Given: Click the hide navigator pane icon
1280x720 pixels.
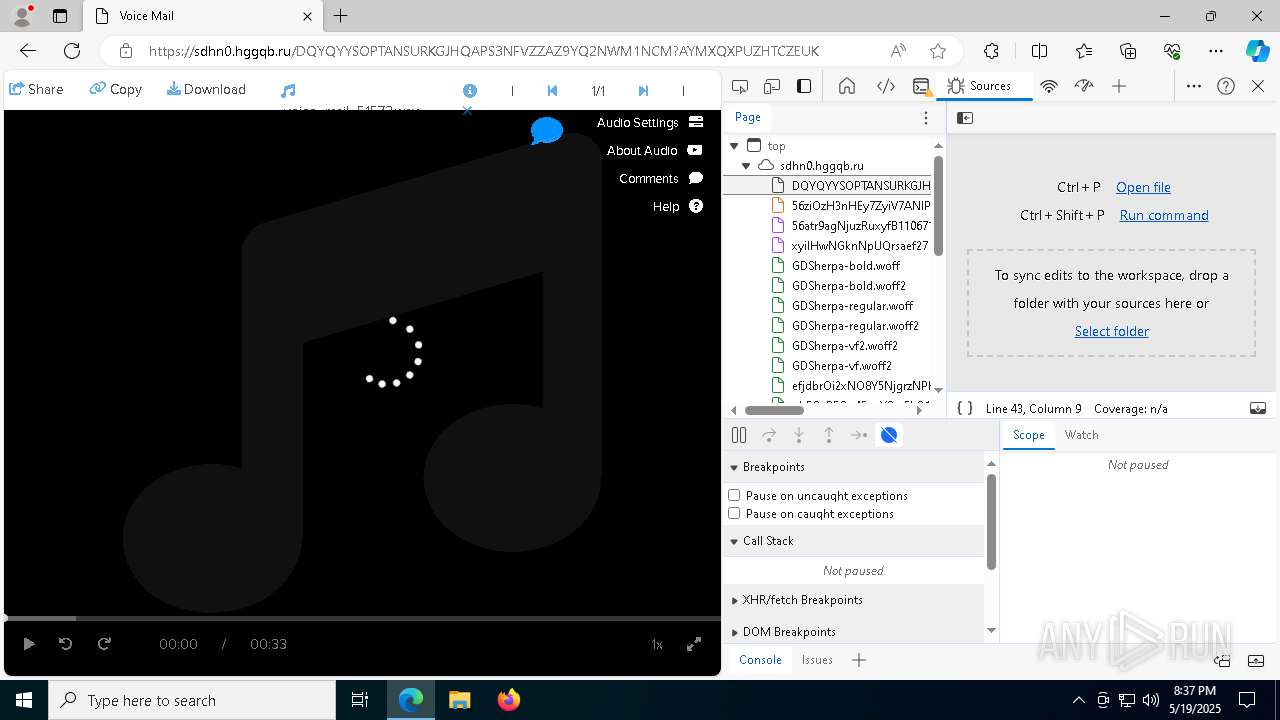Looking at the screenshot, I should (965, 118).
